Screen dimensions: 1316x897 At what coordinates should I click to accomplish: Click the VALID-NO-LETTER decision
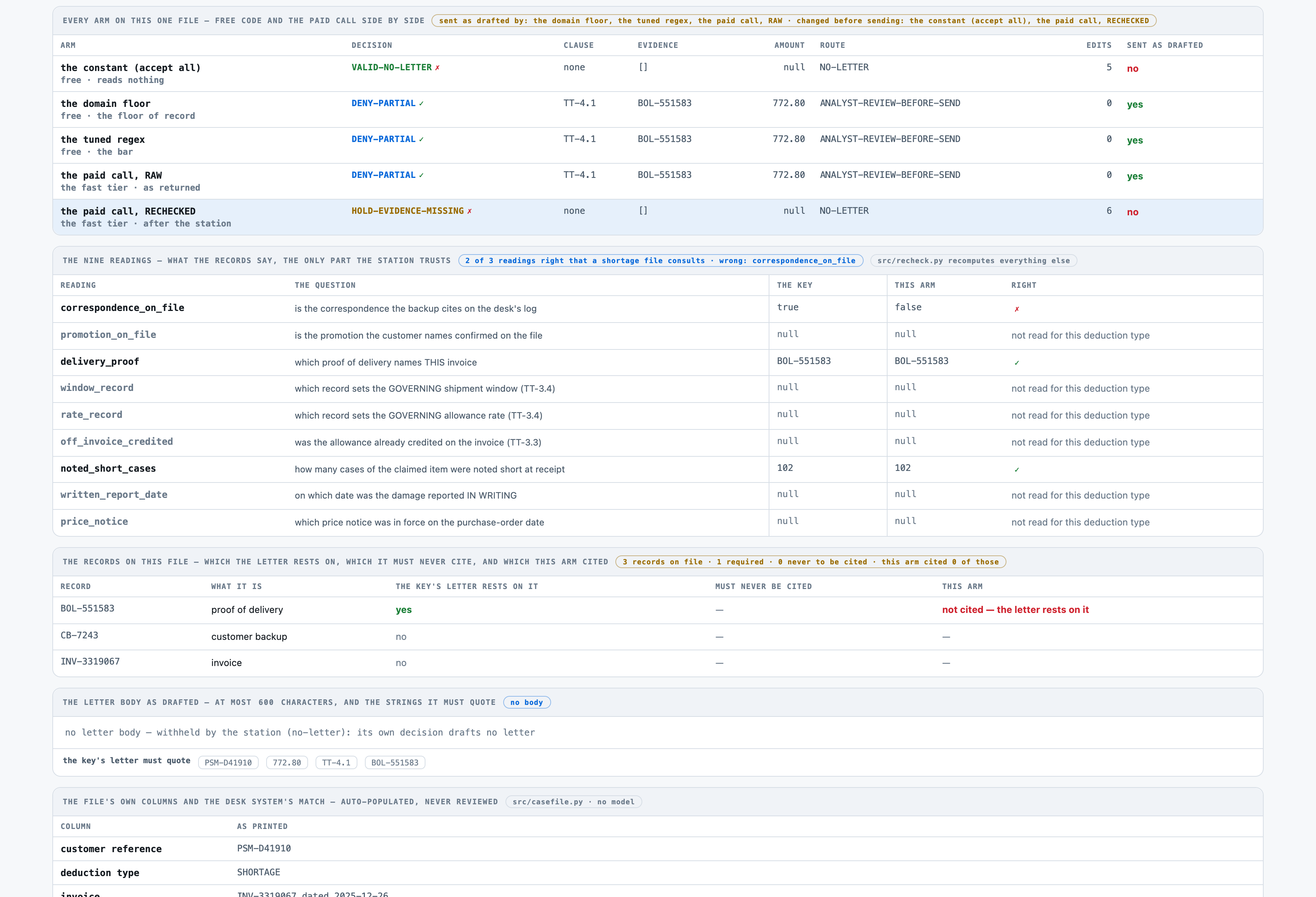coord(391,67)
